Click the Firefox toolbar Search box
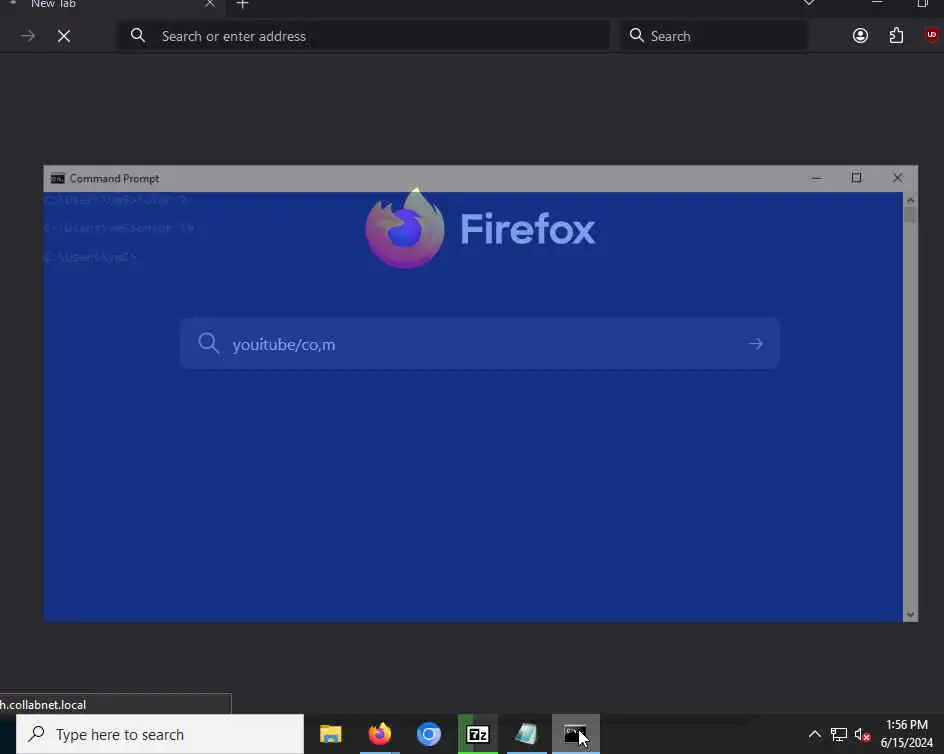Image resolution: width=944 pixels, height=754 pixels. pos(714,36)
